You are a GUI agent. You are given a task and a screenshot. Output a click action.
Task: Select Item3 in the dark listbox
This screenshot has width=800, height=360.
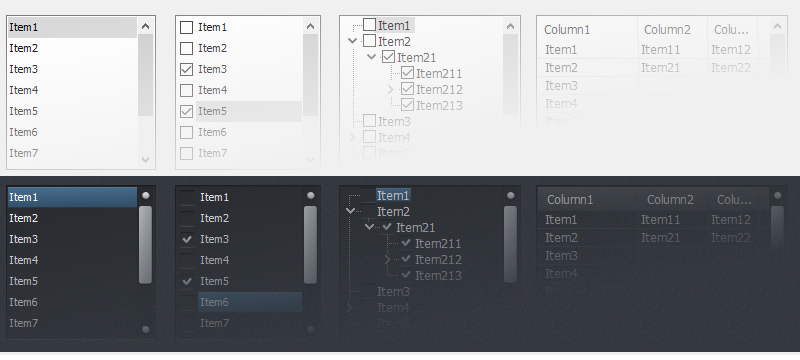[72, 239]
